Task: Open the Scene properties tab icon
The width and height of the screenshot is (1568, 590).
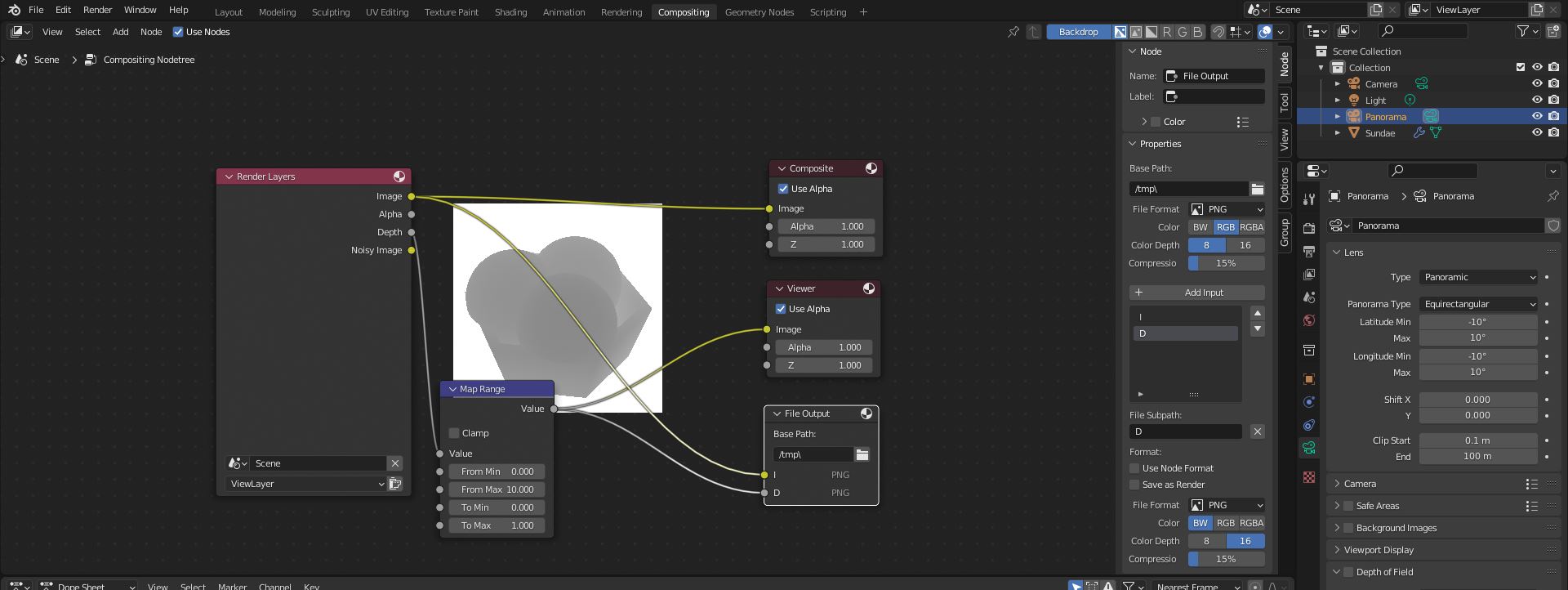Action: click(x=1309, y=297)
